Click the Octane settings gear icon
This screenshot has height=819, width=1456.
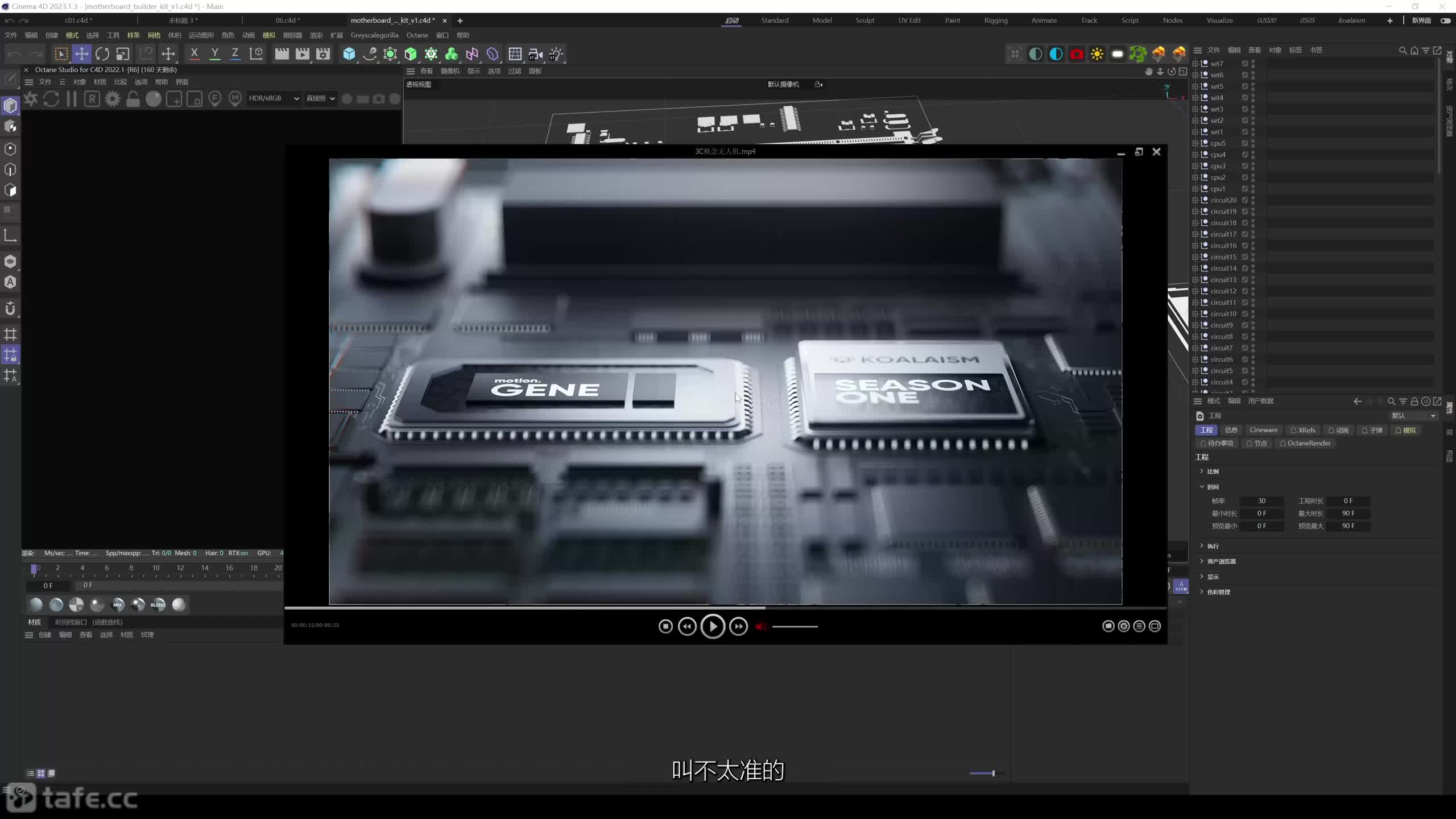coord(113,99)
